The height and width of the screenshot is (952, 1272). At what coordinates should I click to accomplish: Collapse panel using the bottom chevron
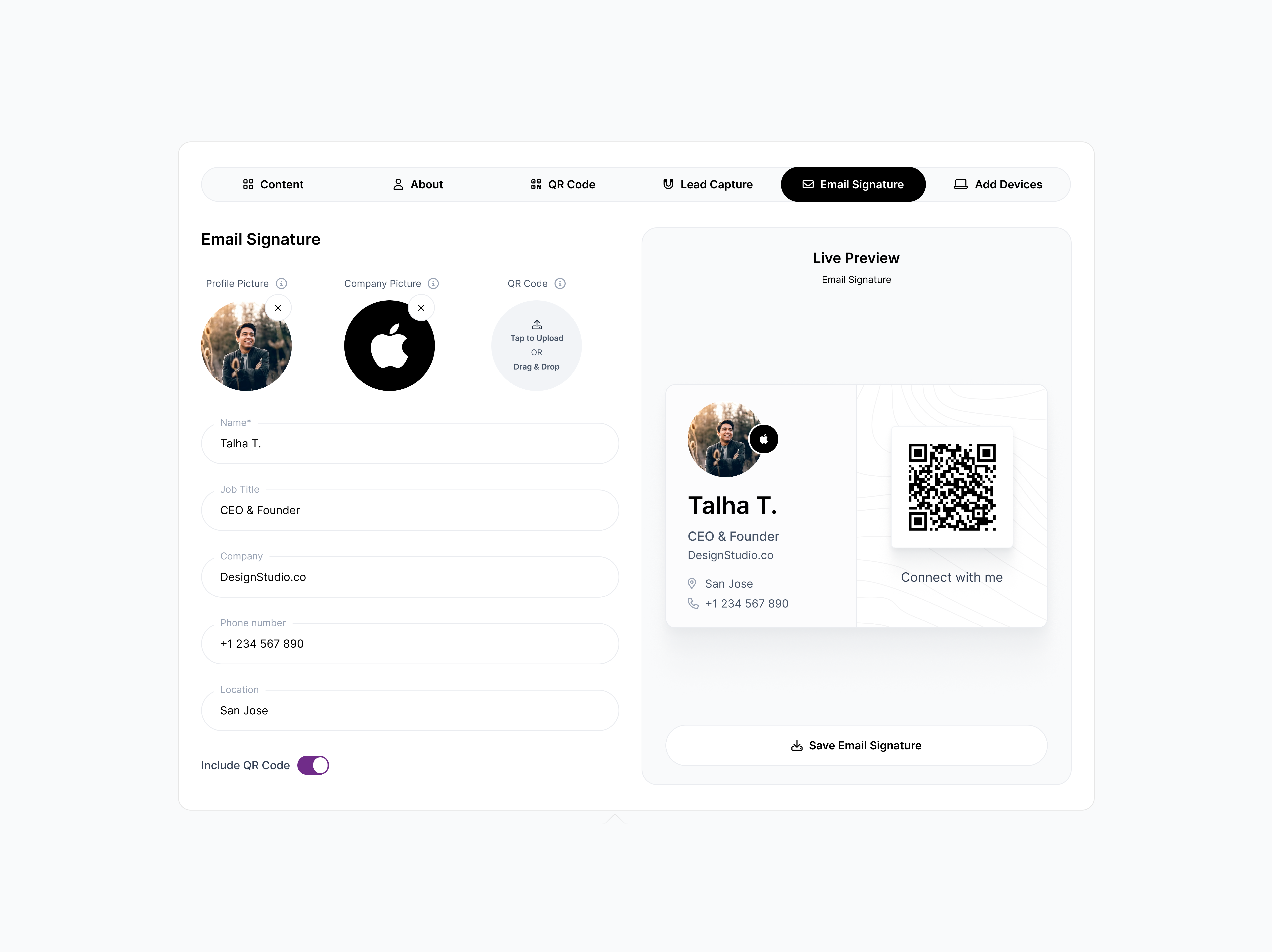[614, 819]
